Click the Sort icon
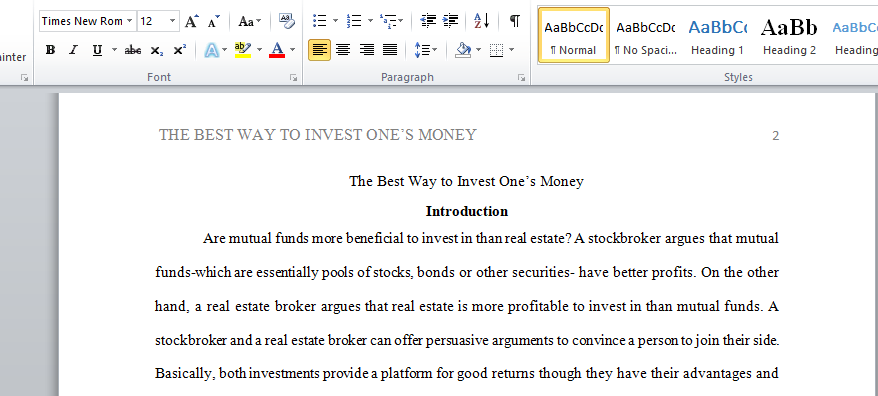Image resolution: width=878 pixels, height=396 pixels. [482, 21]
